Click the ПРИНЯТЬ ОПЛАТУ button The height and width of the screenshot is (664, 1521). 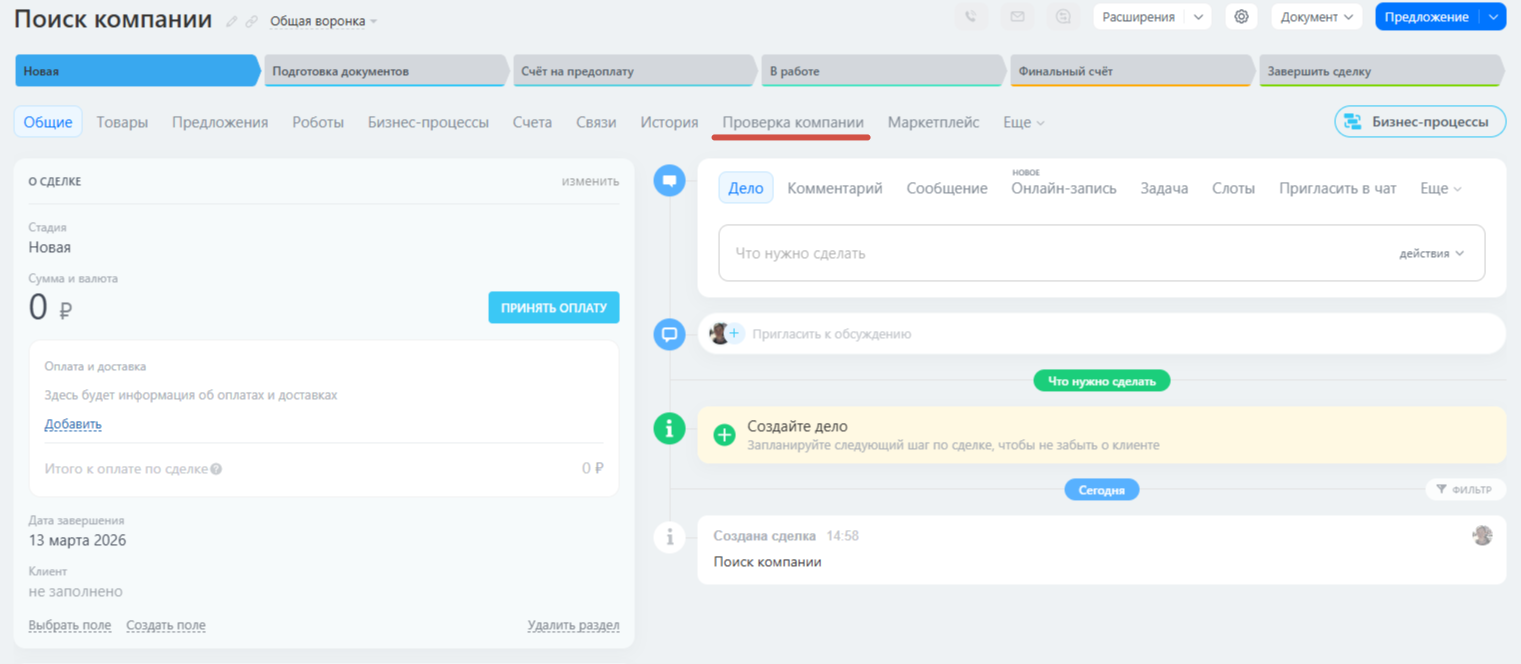554,307
